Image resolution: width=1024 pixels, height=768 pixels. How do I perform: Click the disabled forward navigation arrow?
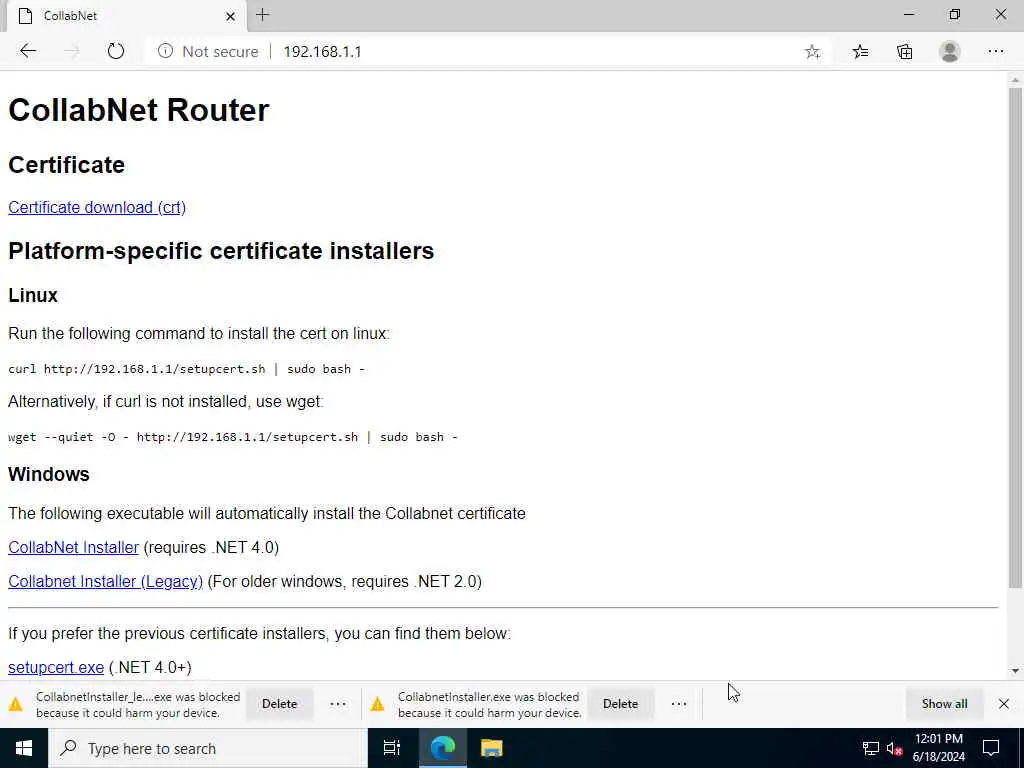tap(72, 51)
